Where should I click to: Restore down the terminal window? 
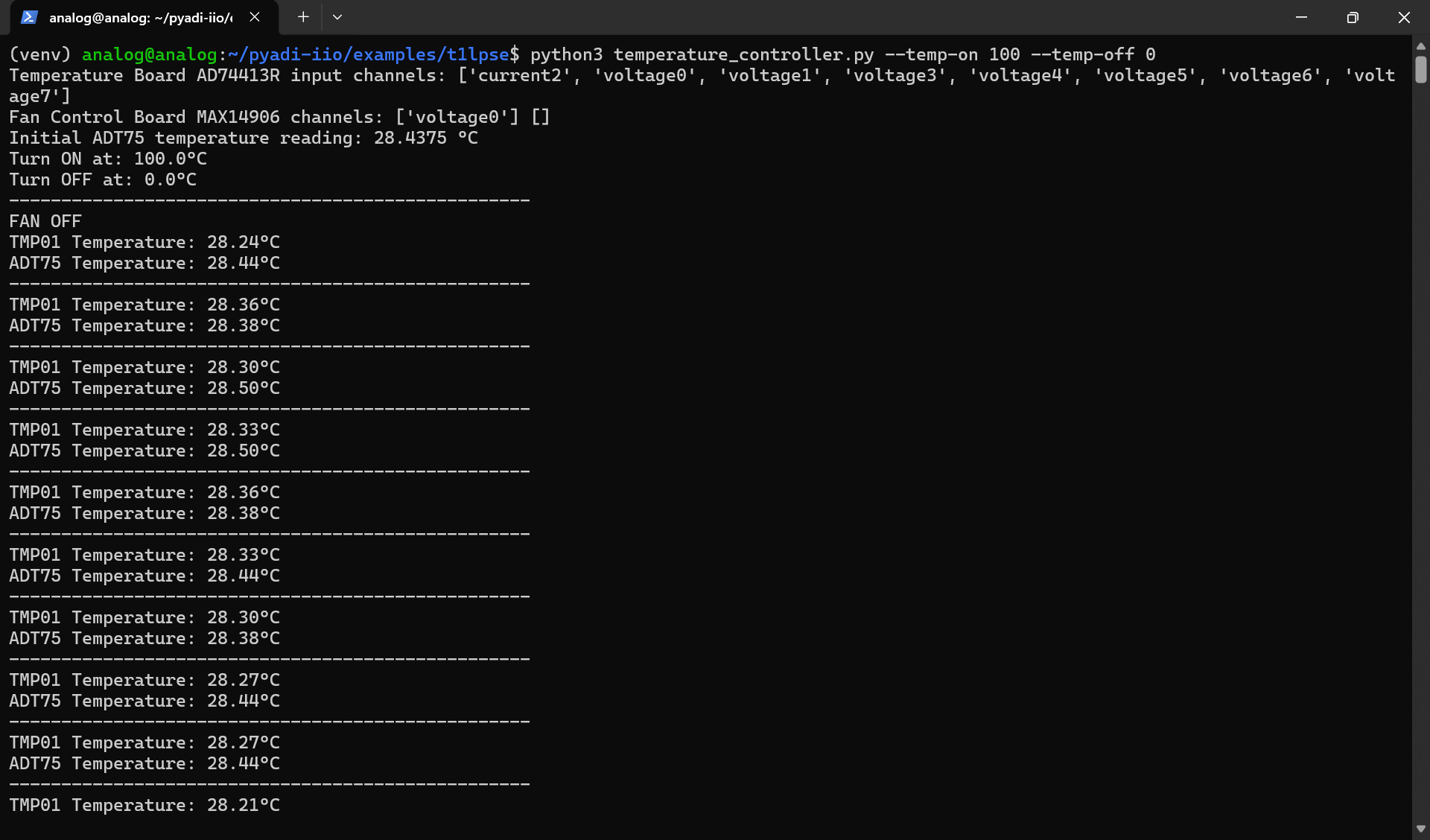click(x=1353, y=17)
